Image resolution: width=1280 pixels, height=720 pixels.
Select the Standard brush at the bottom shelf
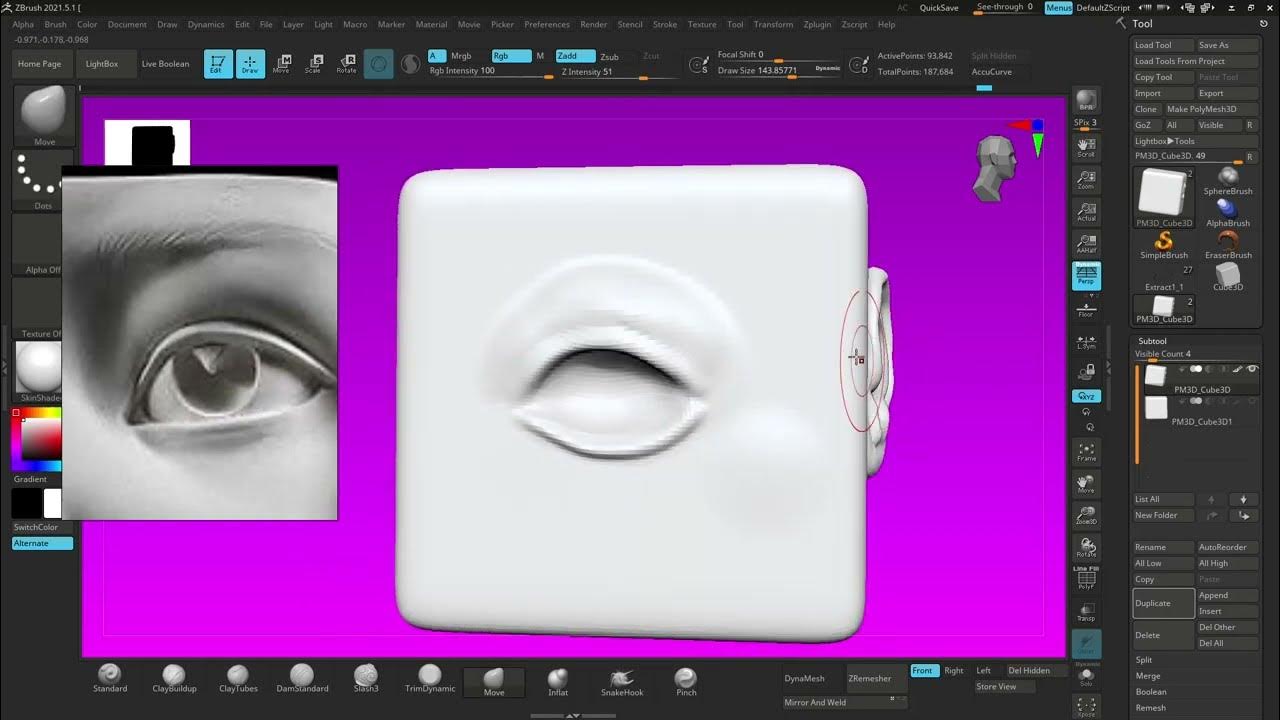(x=110, y=678)
